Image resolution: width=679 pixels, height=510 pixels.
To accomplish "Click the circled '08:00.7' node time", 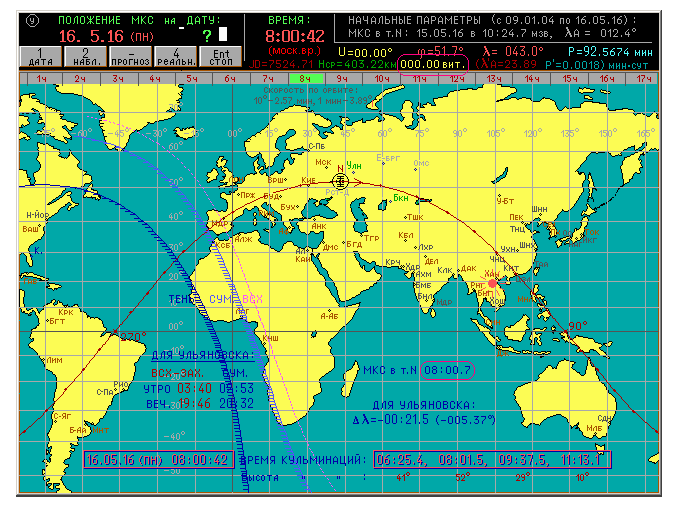I will [x=447, y=371].
